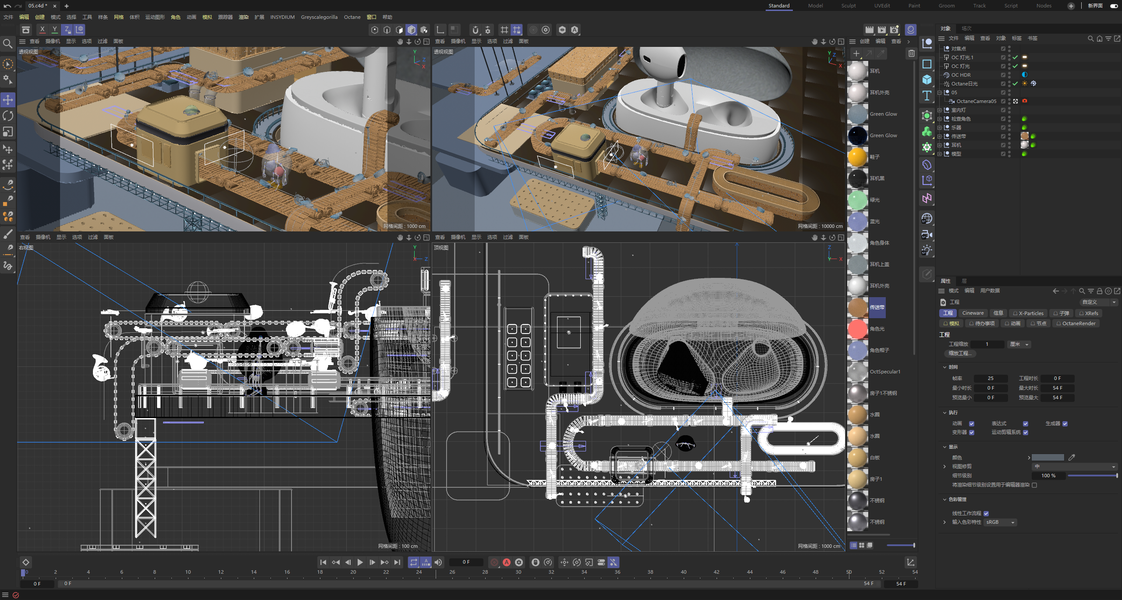This screenshot has width=1122, height=600.
Task: Enable the Snap magnet icon
Action: point(474,30)
